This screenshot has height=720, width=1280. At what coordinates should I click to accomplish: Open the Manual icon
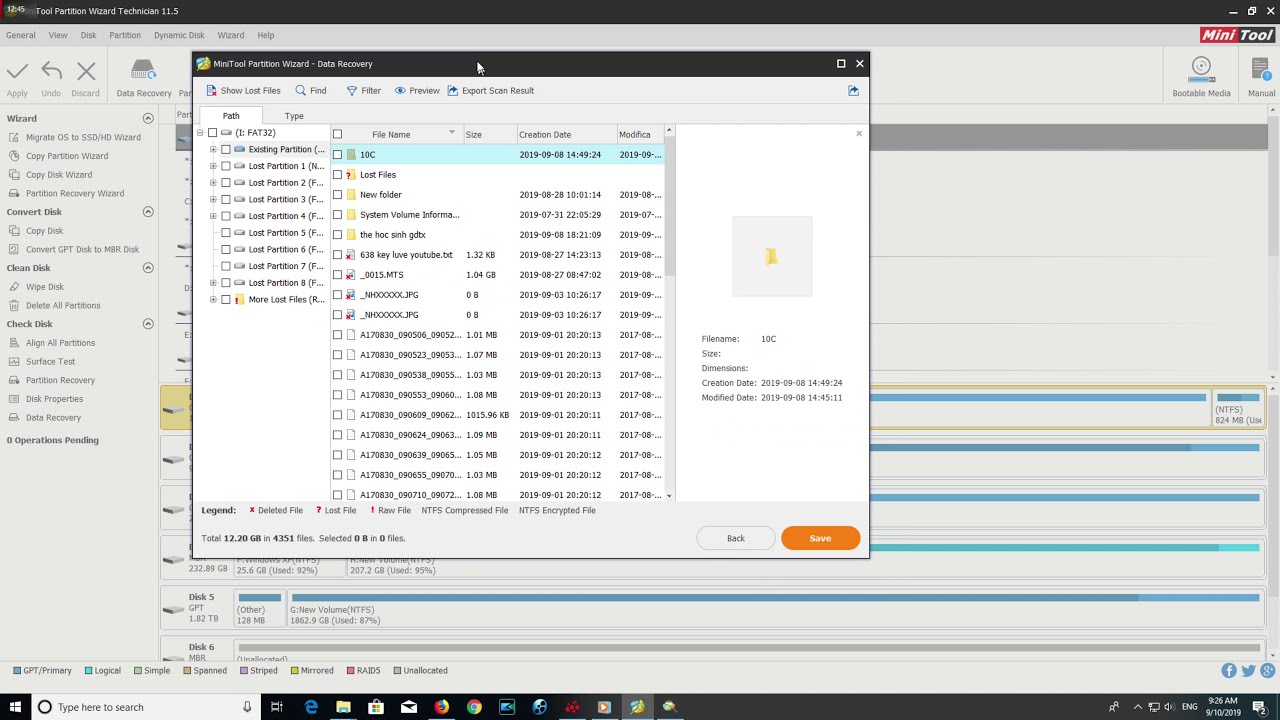point(1262,68)
